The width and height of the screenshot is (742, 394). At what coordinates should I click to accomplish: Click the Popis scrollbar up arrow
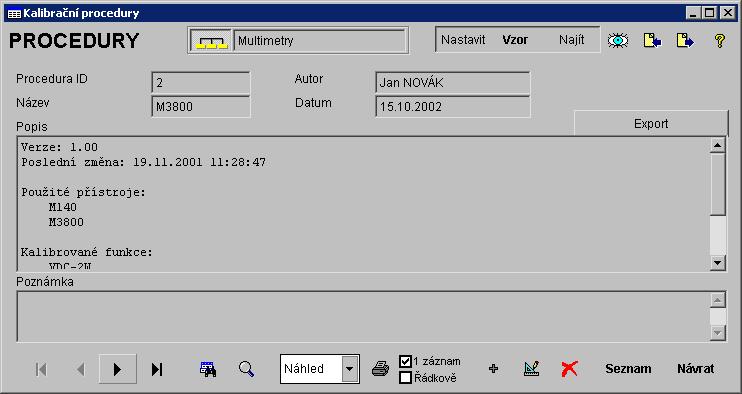coord(718,145)
